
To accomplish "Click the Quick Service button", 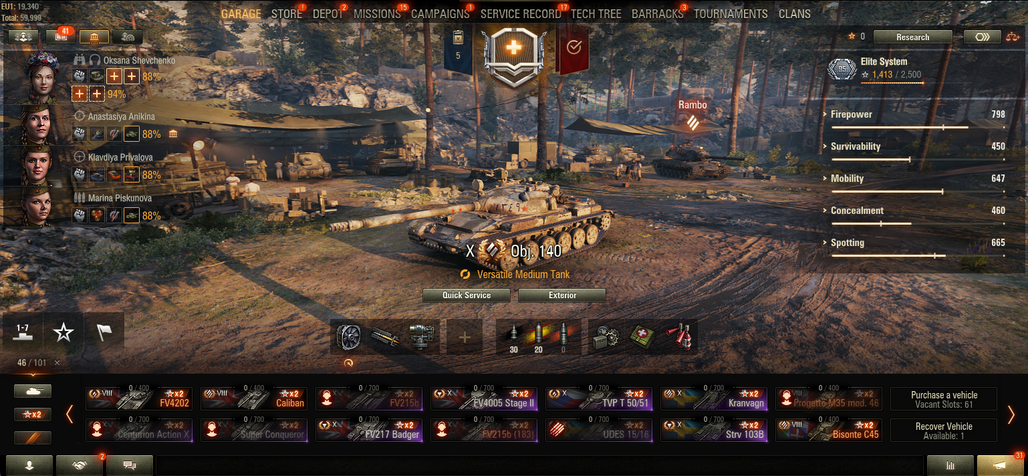I will pyautogui.click(x=466, y=295).
